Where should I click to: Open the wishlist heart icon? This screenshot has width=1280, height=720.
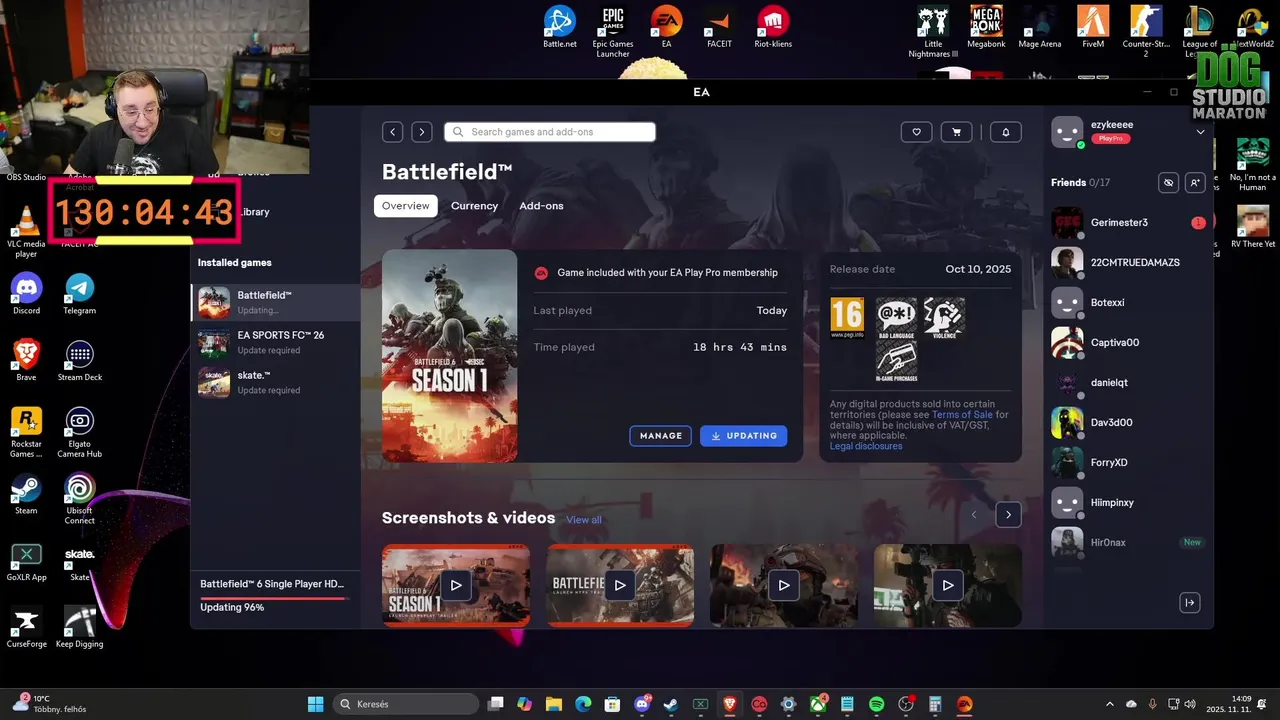point(916,132)
